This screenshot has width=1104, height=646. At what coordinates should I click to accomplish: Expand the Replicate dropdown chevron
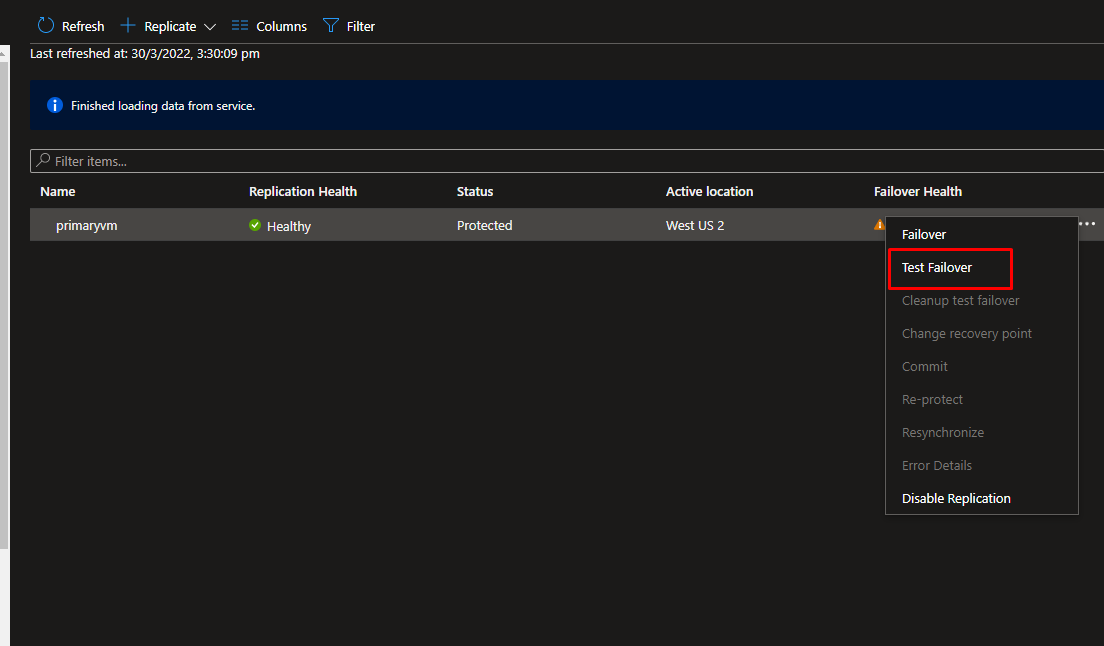[x=211, y=26]
